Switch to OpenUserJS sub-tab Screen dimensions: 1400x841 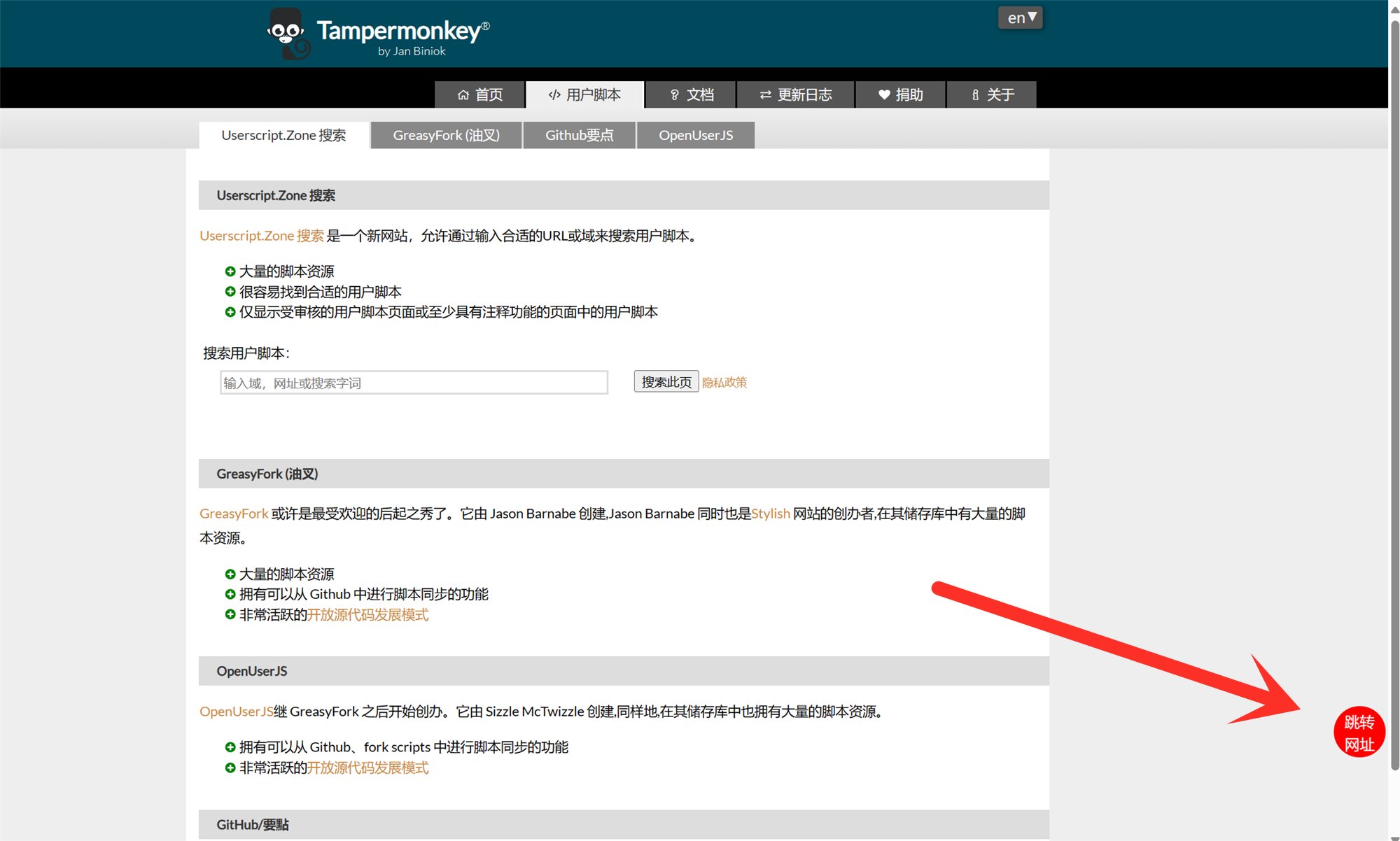pos(695,135)
